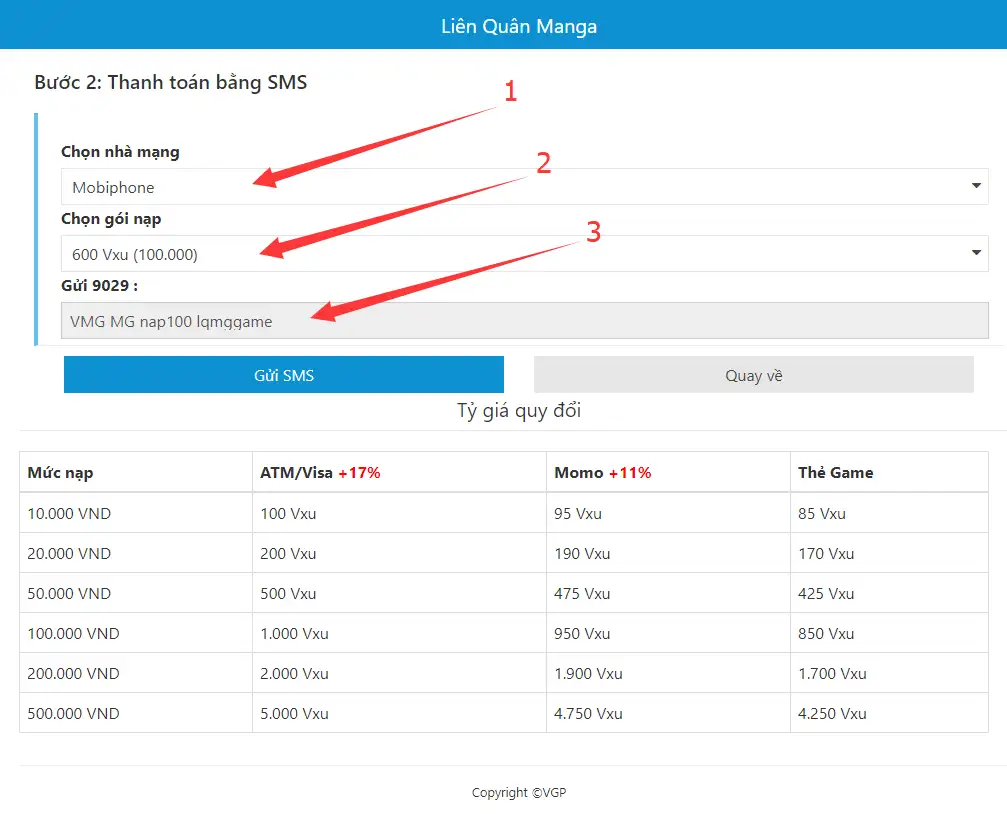Click the ATM/Visa +17% column header

click(x=399, y=472)
